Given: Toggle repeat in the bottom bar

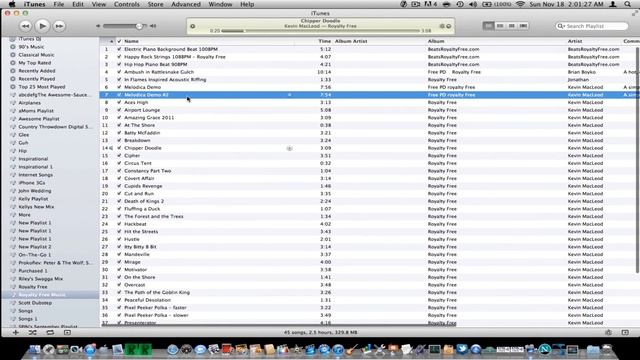Looking at the screenshot, I should 50,333.
